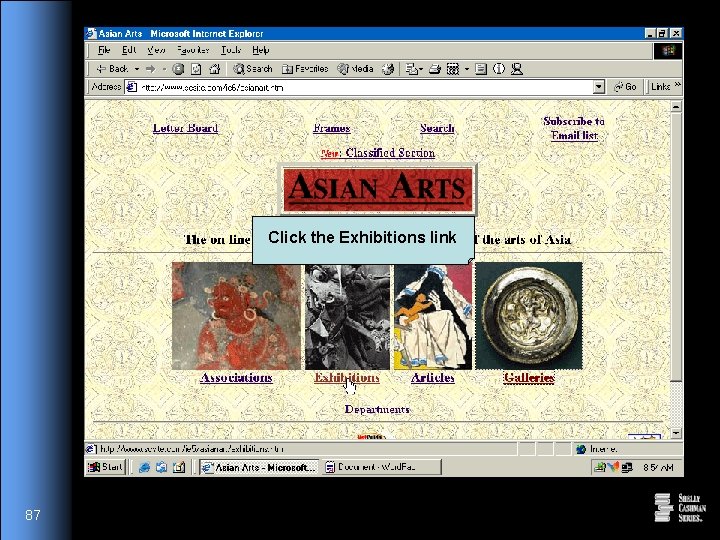
Task: Click the Classified Section link
Action: (x=390, y=153)
